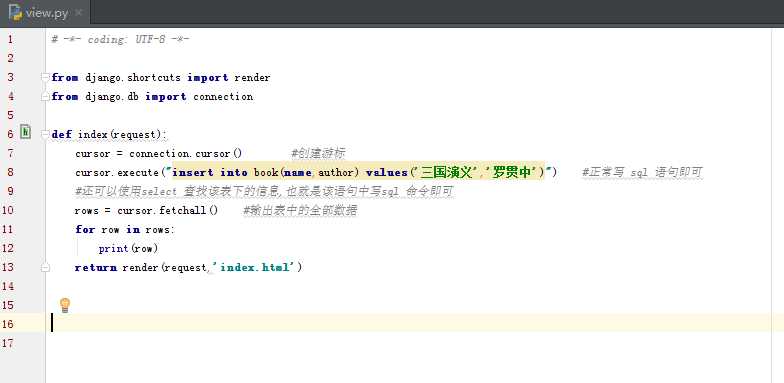Click print(row) on line 12
Image resolution: width=784 pixels, height=383 pixels.
[128, 248]
